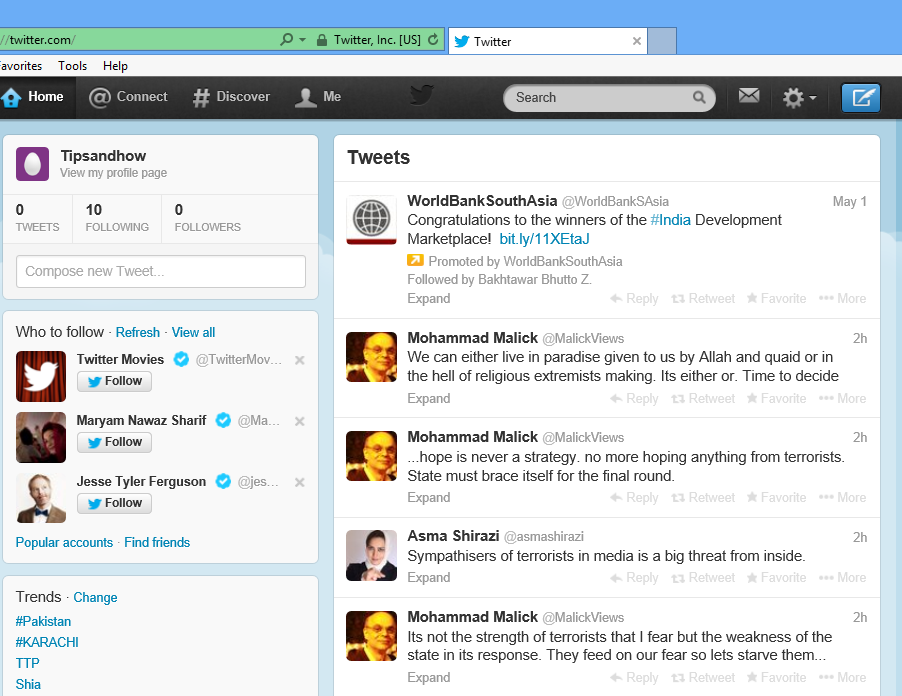Follow Maryam Nawaz Sharif

[114, 442]
